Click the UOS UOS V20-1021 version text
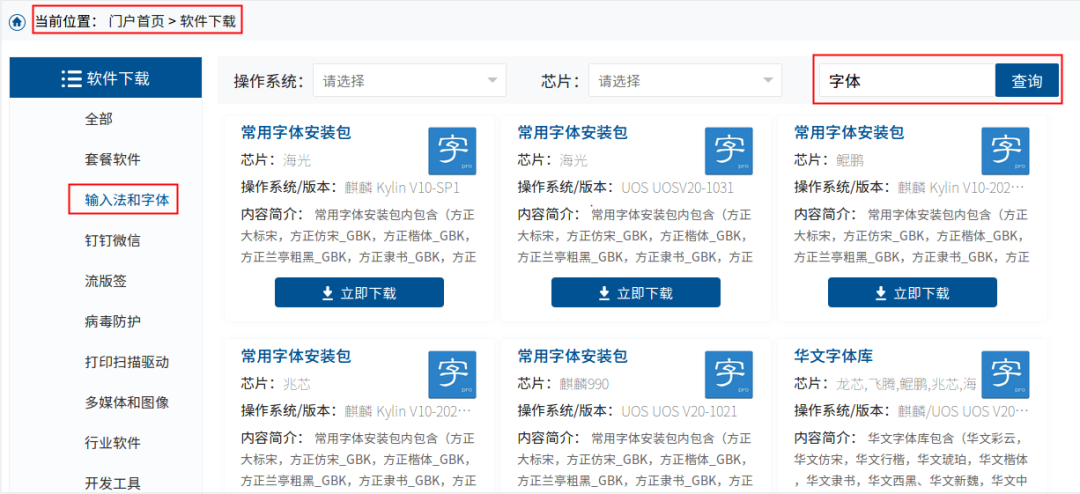 pyautogui.click(x=679, y=411)
